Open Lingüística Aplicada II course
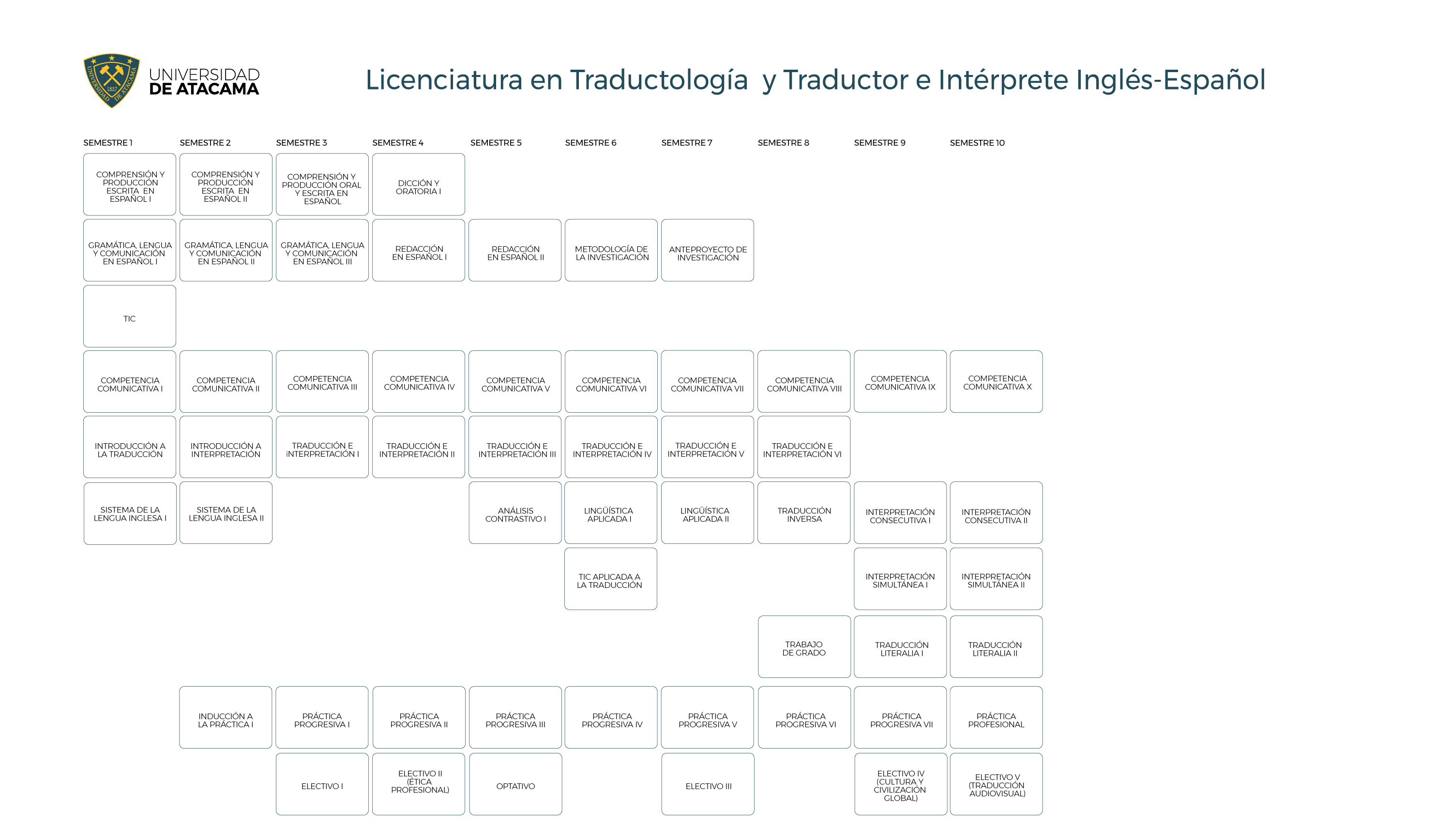Image resolution: width=1452 pixels, height=840 pixels. tap(707, 513)
